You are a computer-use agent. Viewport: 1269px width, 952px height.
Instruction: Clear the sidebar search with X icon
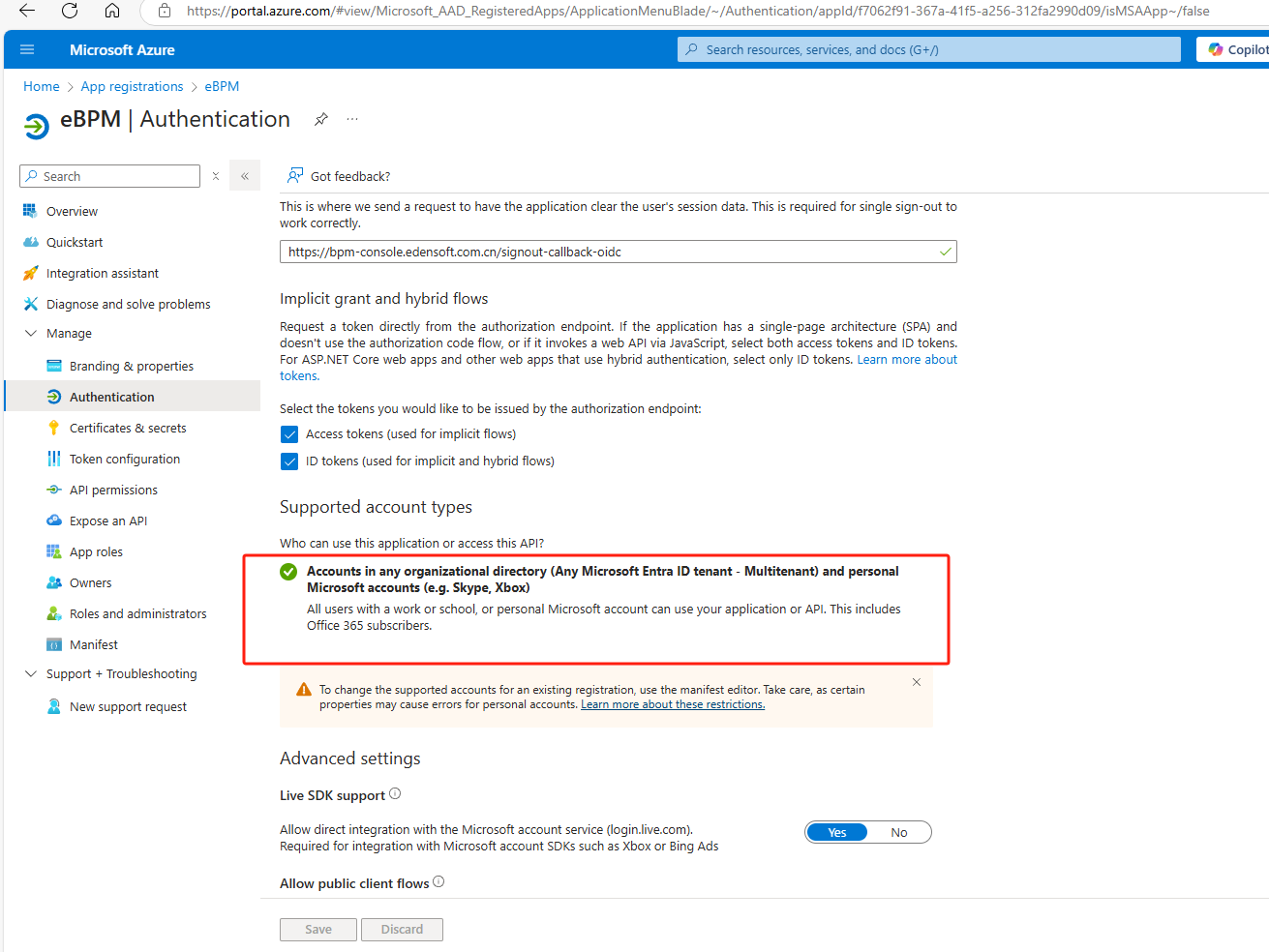pos(216,176)
